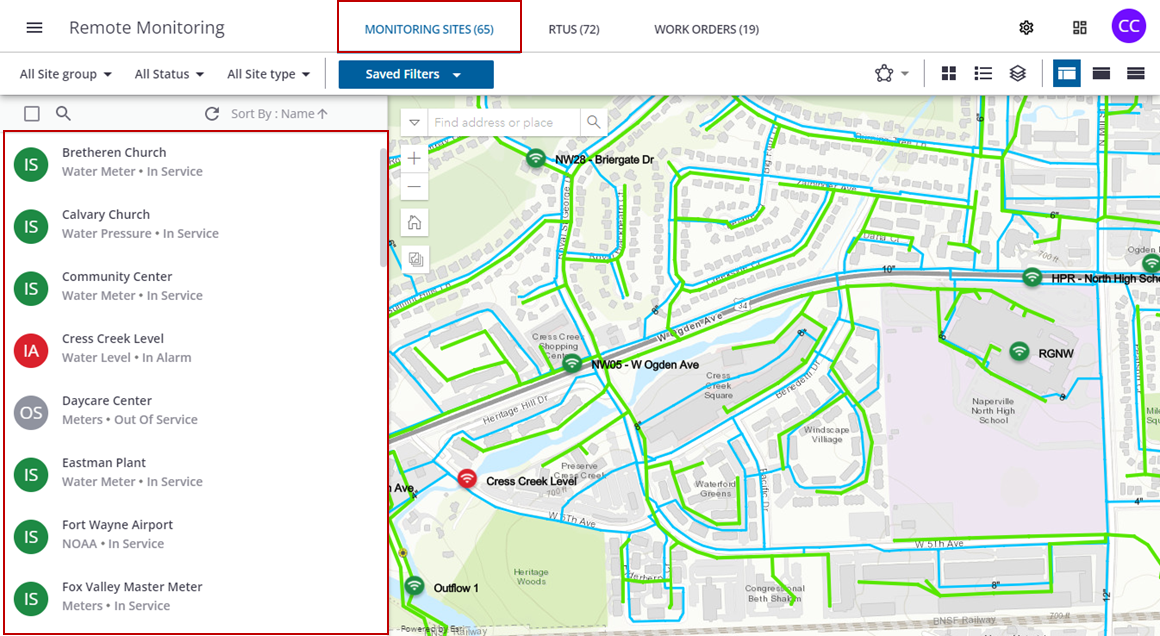Zoom in on the map

(x=414, y=158)
